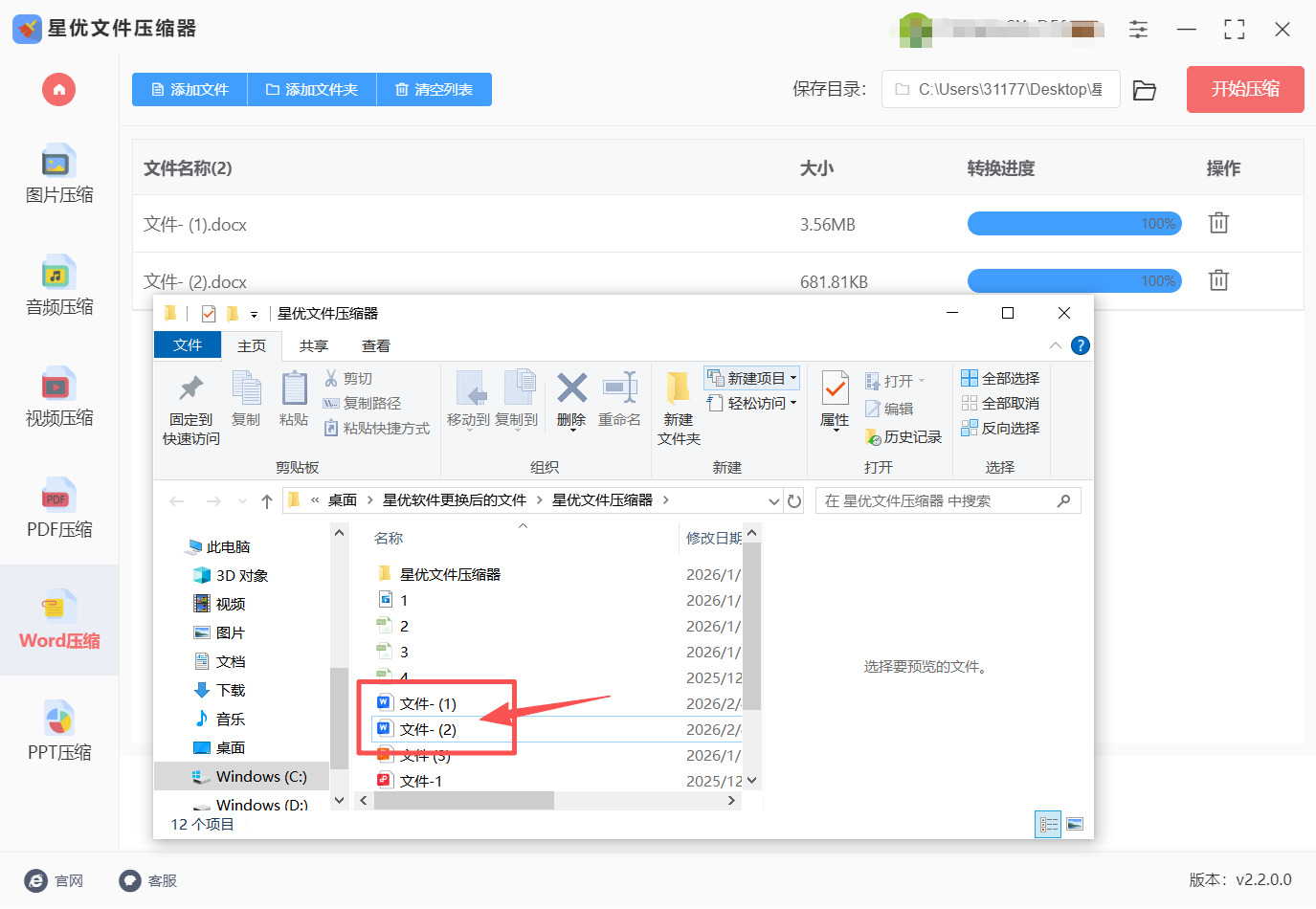Screen dimensions: 1316x909
Task: Click 全部选择 select all in ribbon
Action: [1000, 379]
